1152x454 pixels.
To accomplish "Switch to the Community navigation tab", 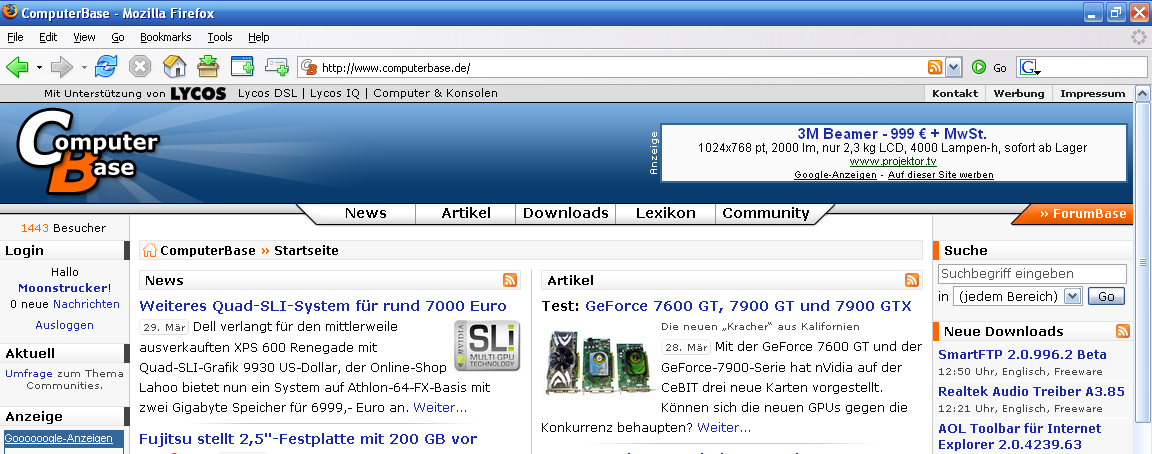I will [766, 213].
